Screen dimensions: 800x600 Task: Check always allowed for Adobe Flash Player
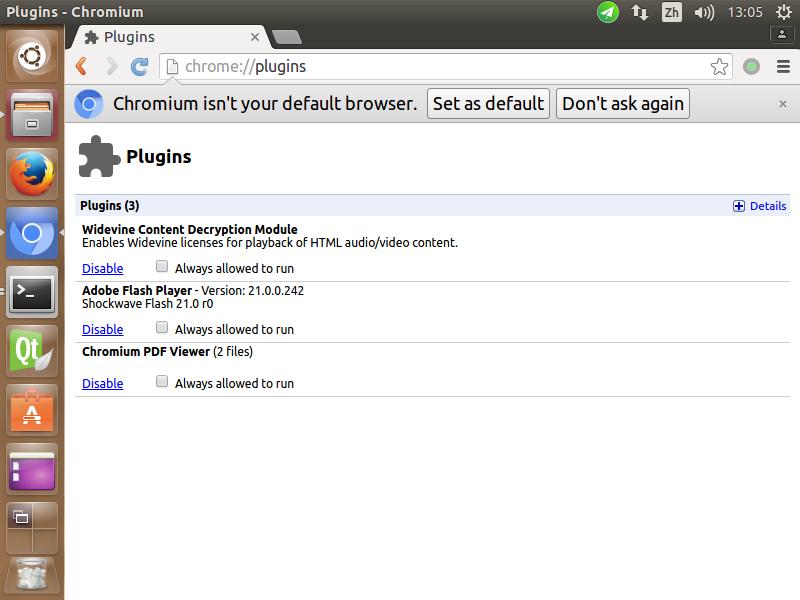162,328
